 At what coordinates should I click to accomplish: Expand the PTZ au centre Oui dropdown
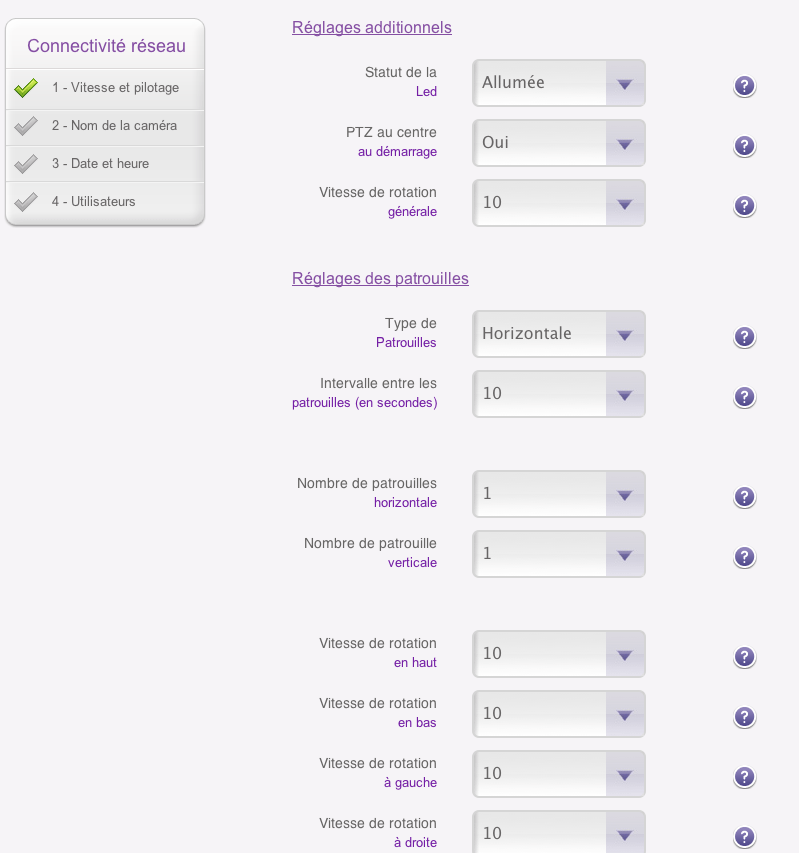[559, 143]
